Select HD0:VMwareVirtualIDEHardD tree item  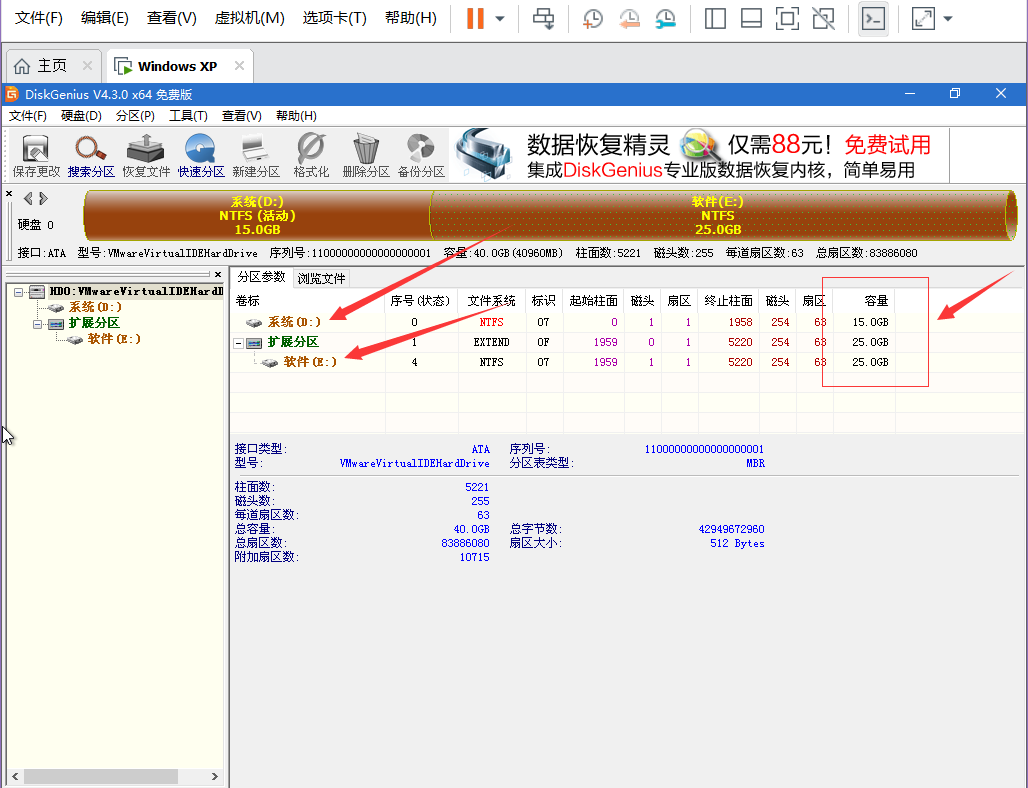tap(136, 291)
